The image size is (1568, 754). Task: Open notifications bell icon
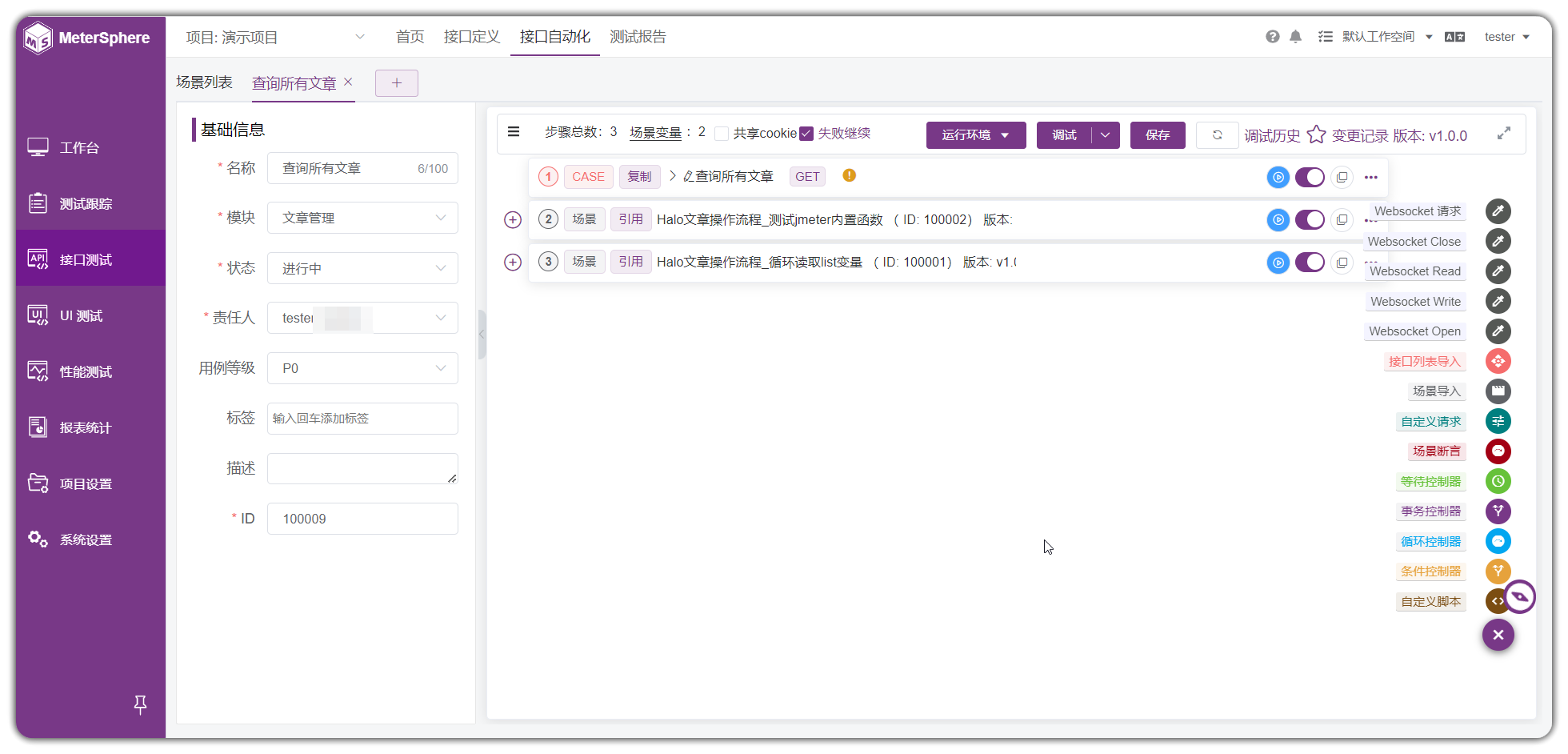coord(1295,37)
